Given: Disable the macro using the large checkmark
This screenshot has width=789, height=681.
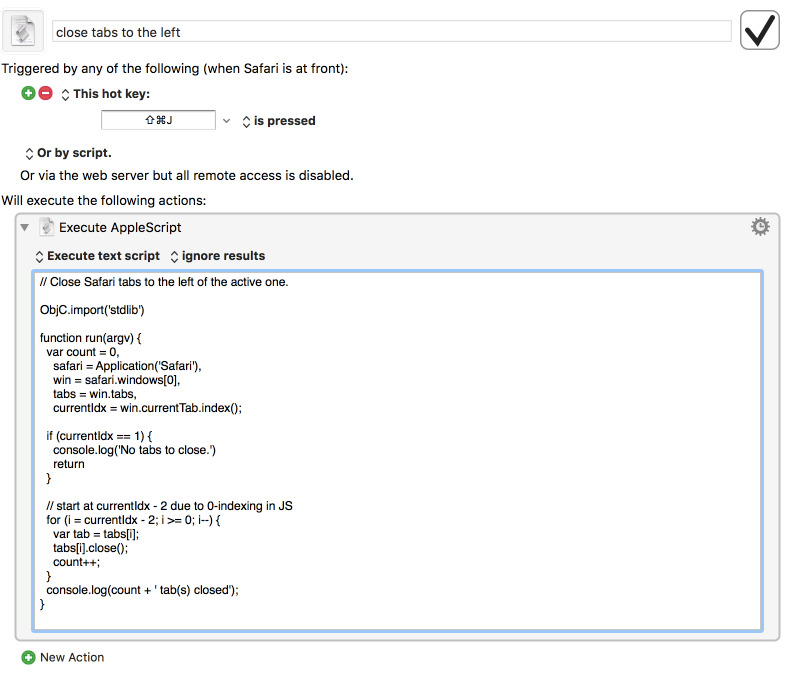Looking at the screenshot, I should click(760, 30).
